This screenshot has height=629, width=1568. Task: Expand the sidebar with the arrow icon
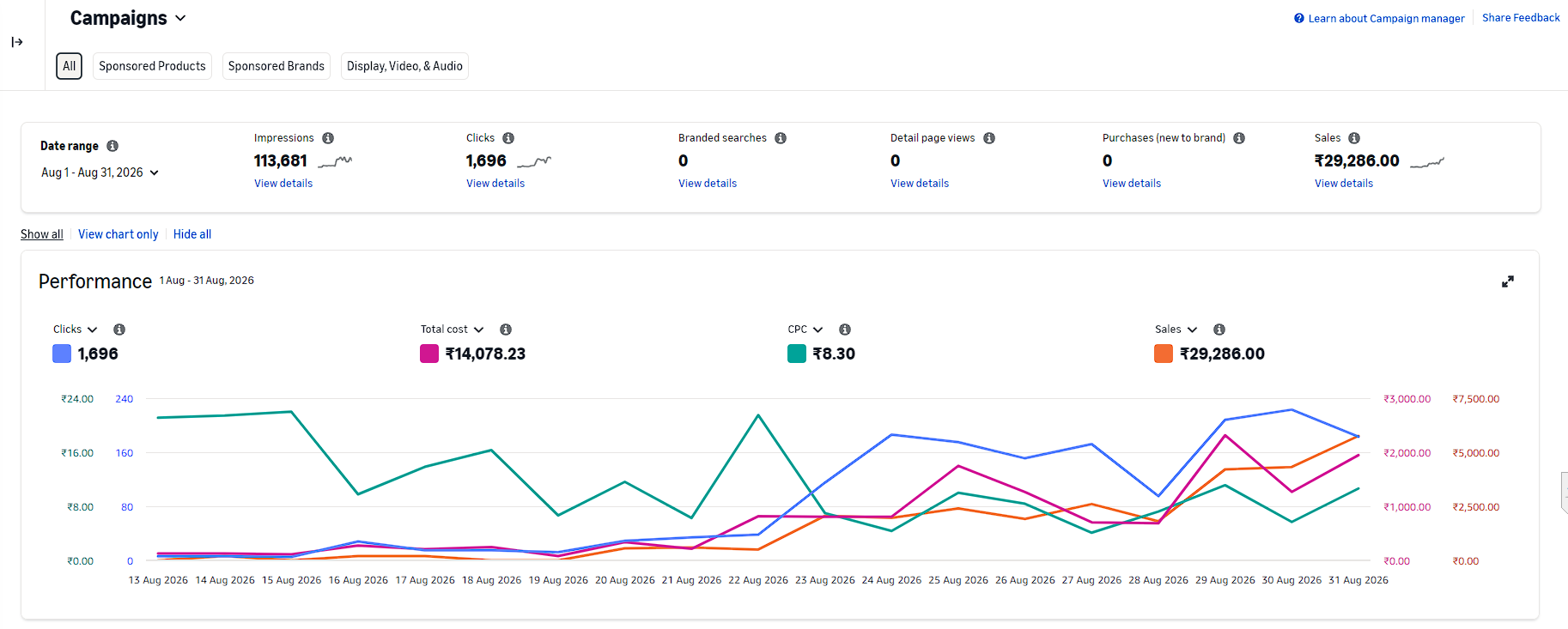(x=17, y=42)
